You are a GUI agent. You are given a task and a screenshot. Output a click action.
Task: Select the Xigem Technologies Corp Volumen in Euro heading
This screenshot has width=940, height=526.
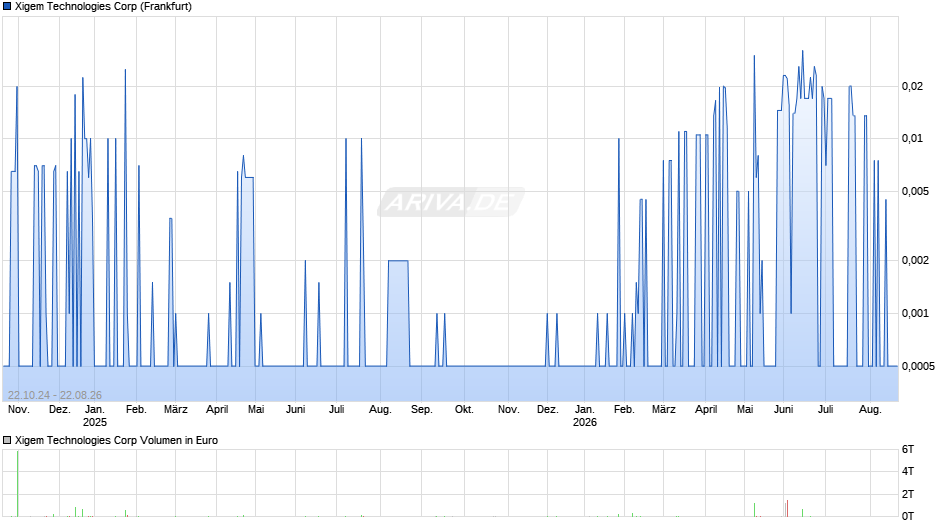pyautogui.click(x=116, y=440)
